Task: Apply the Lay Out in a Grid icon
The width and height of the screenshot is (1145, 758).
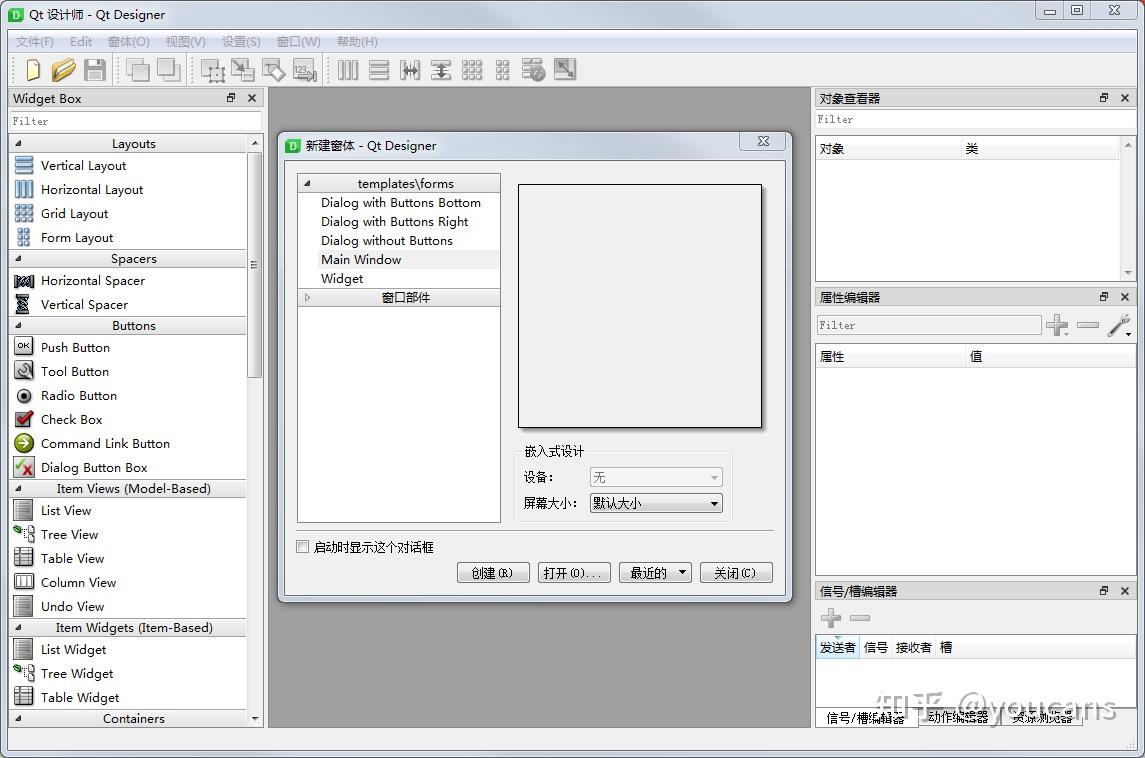Action: click(x=473, y=69)
